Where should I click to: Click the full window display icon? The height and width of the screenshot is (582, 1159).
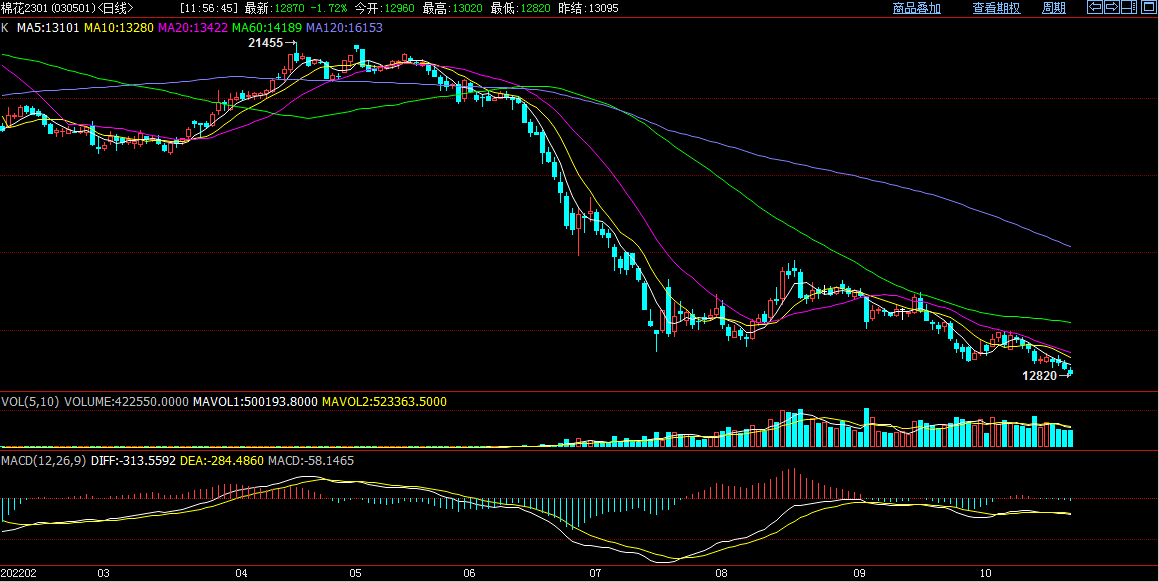(1148, 7)
